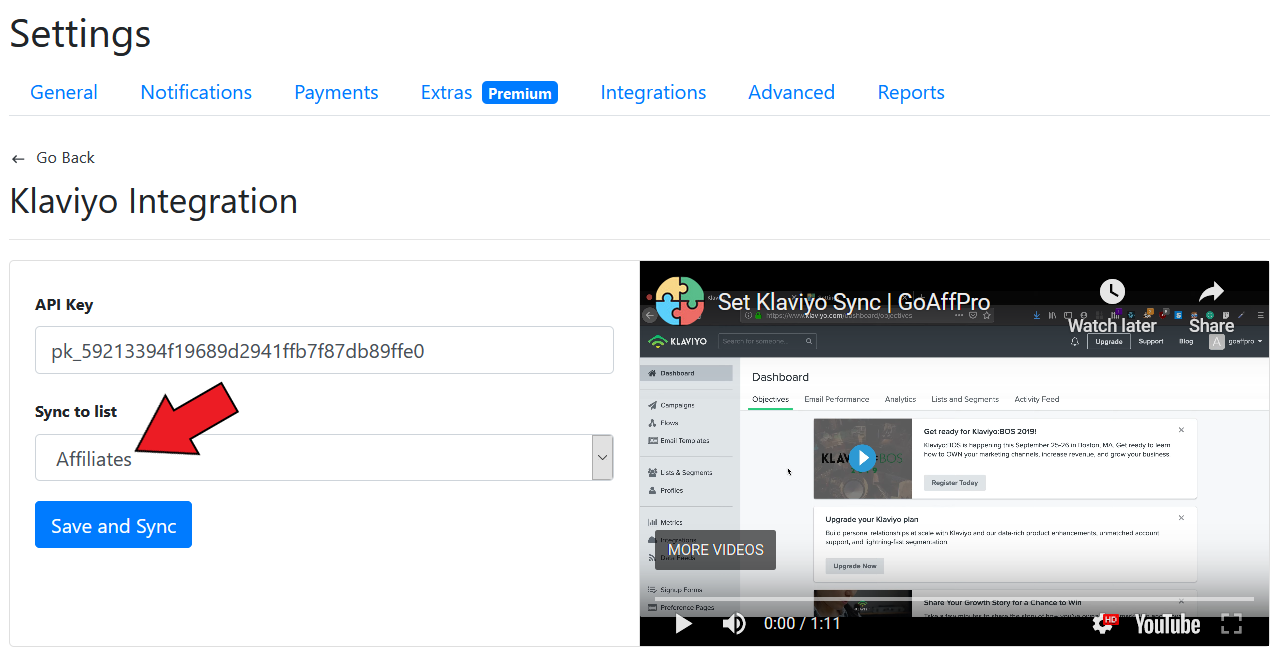Click the Share arrow icon on the video
1277x653 pixels.
coord(1211,292)
